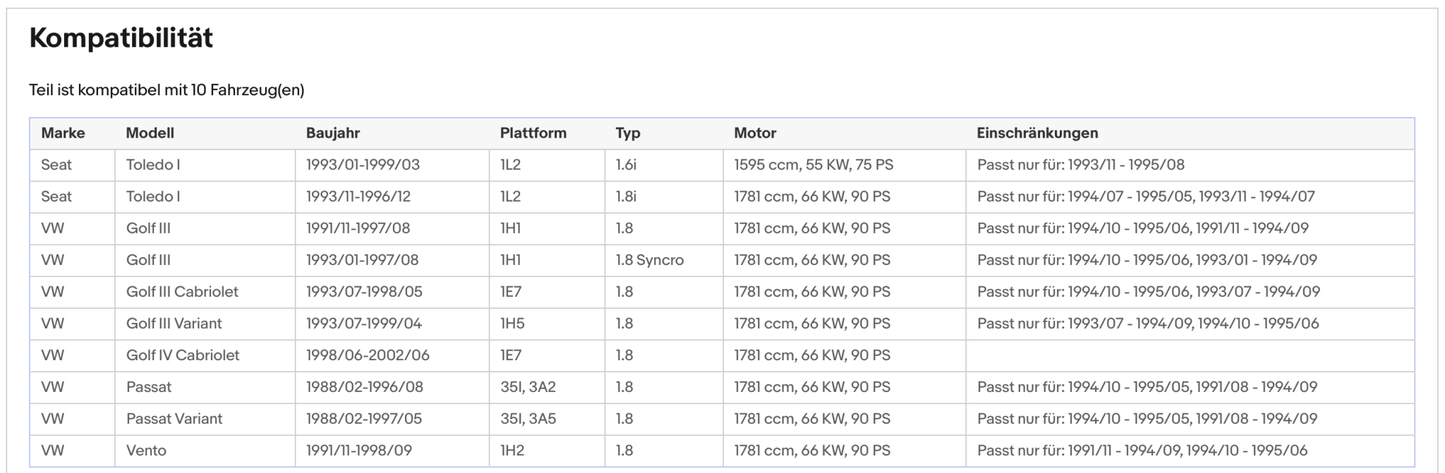This screenshot has width=1445, height=473.
Task: Select the Passat Variant model cell
Action: [x=174, y=418]
